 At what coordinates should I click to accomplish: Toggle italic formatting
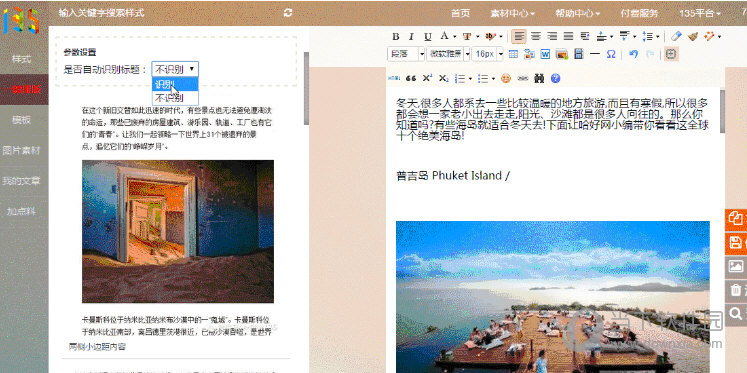point(412,37)
